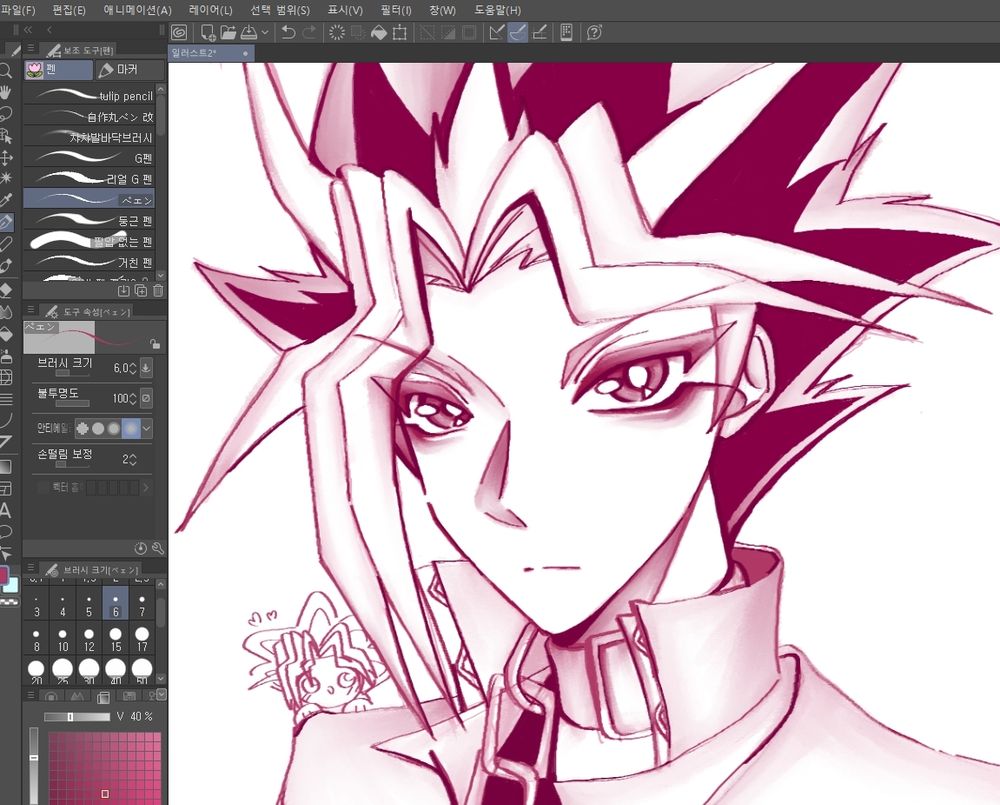
Task: Toggle the brush stroke lock icon
Action: pyautogui.click(x=154, y=344)
